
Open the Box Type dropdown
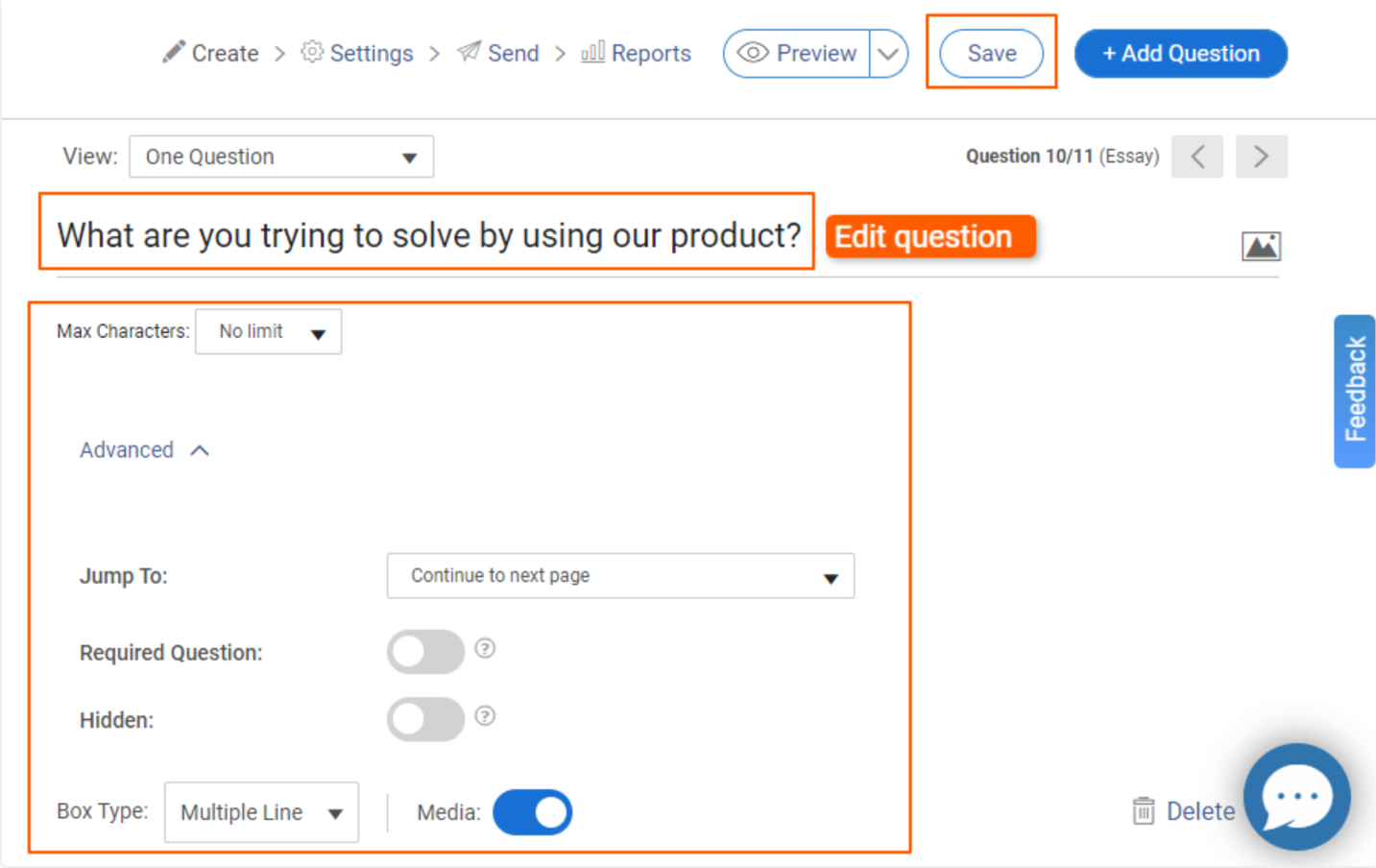[x=261, y=812]
